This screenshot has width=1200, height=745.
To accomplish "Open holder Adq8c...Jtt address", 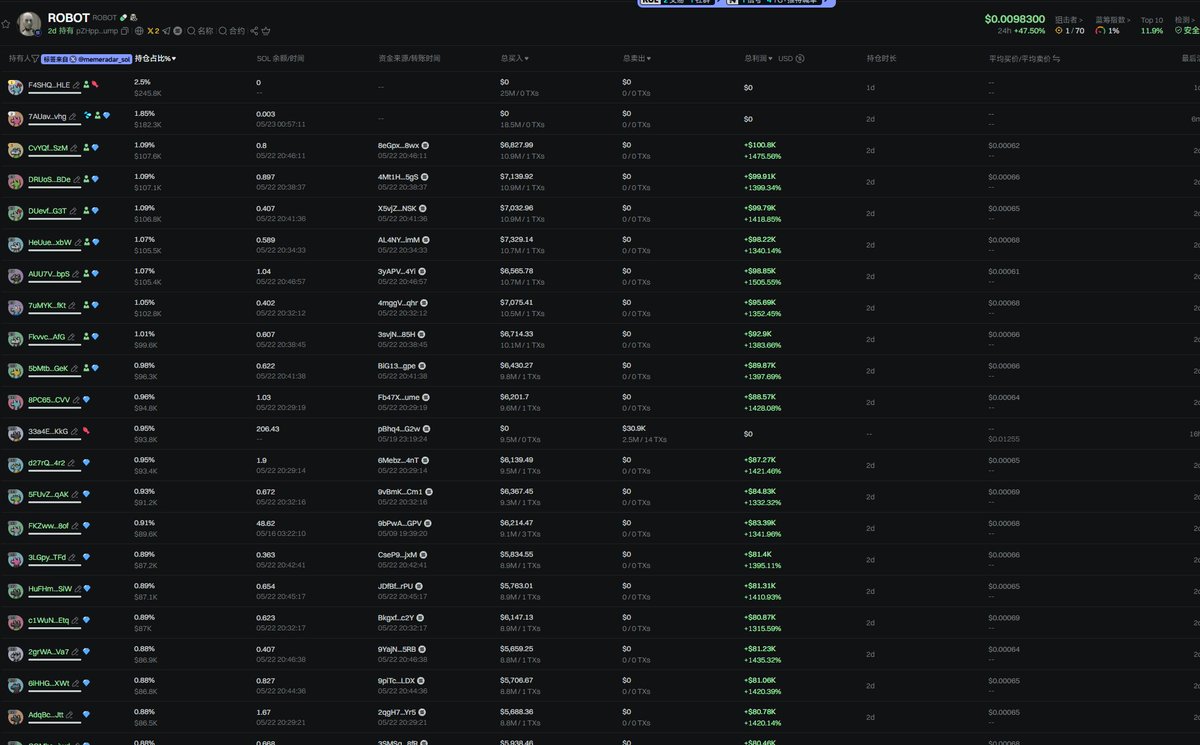I will 46,715.
